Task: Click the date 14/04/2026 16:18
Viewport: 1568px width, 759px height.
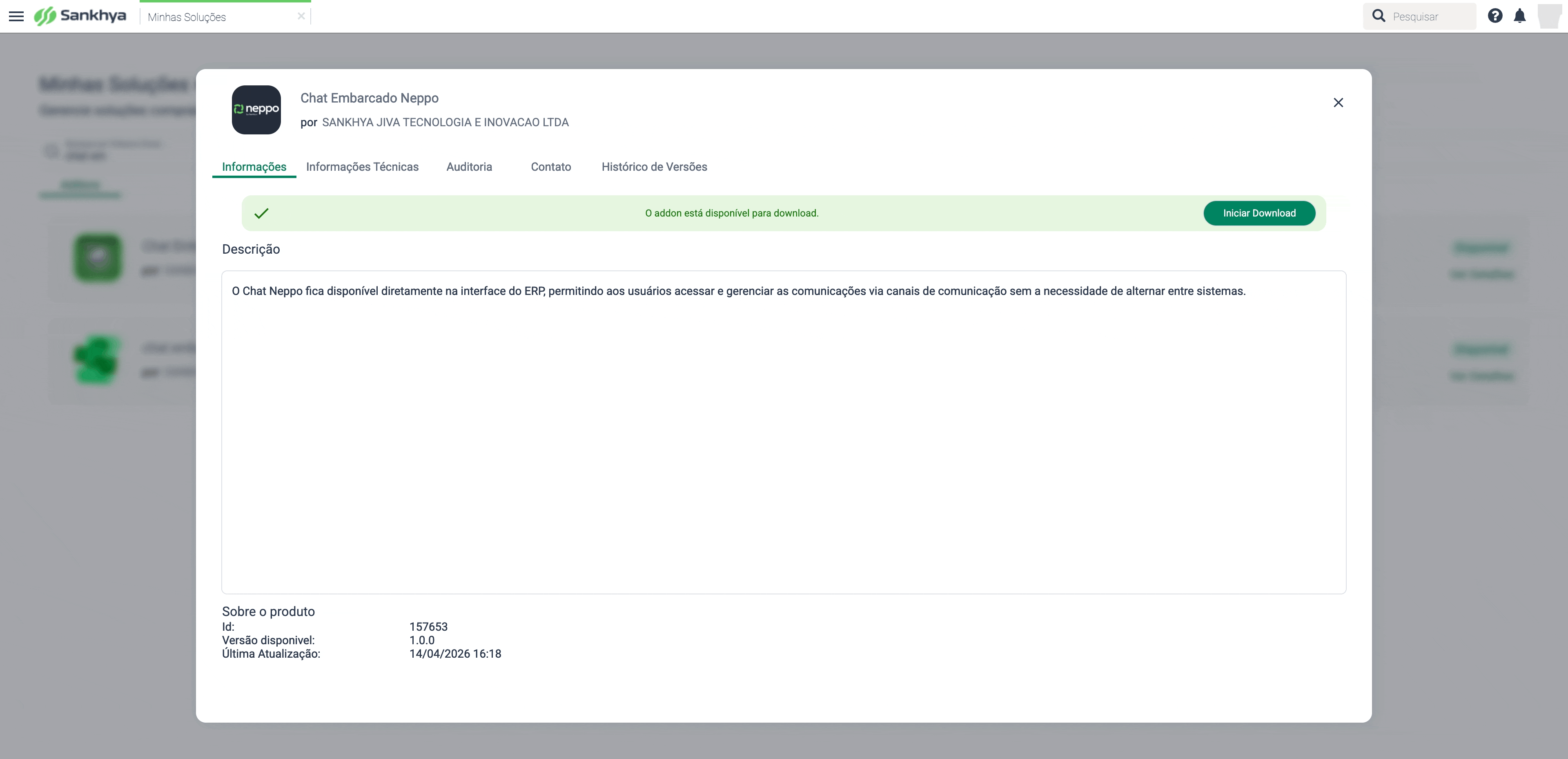Action: point(455,654)
